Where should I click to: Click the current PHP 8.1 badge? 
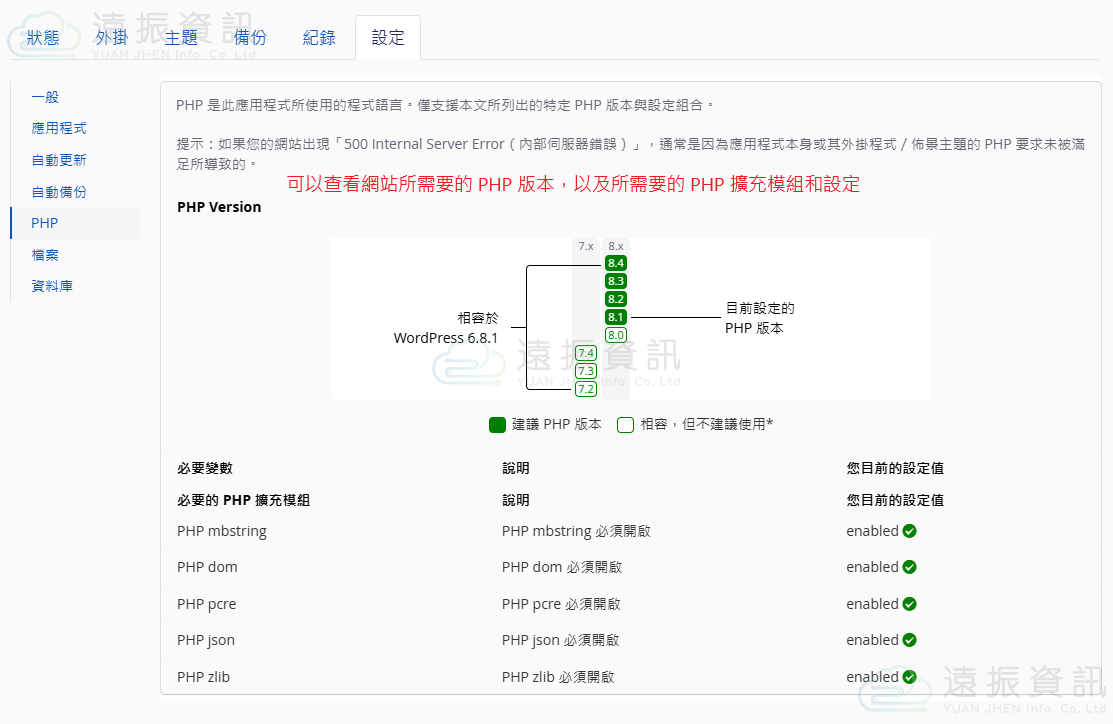(x=616, y=317)
